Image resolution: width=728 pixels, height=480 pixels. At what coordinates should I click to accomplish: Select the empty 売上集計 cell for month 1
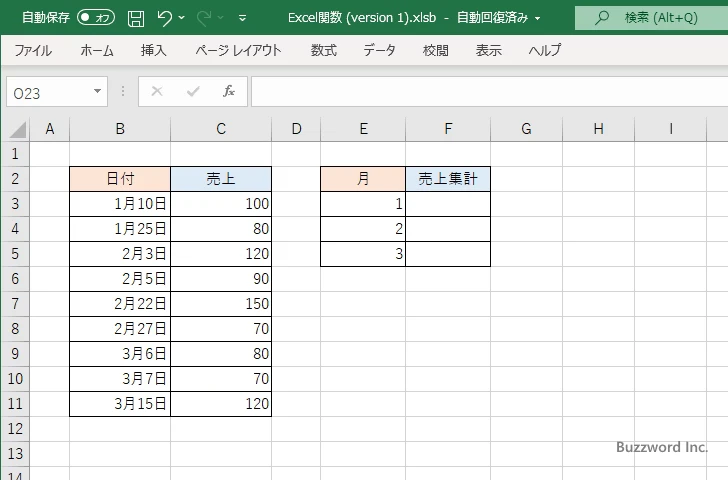(x=448, y=204)
